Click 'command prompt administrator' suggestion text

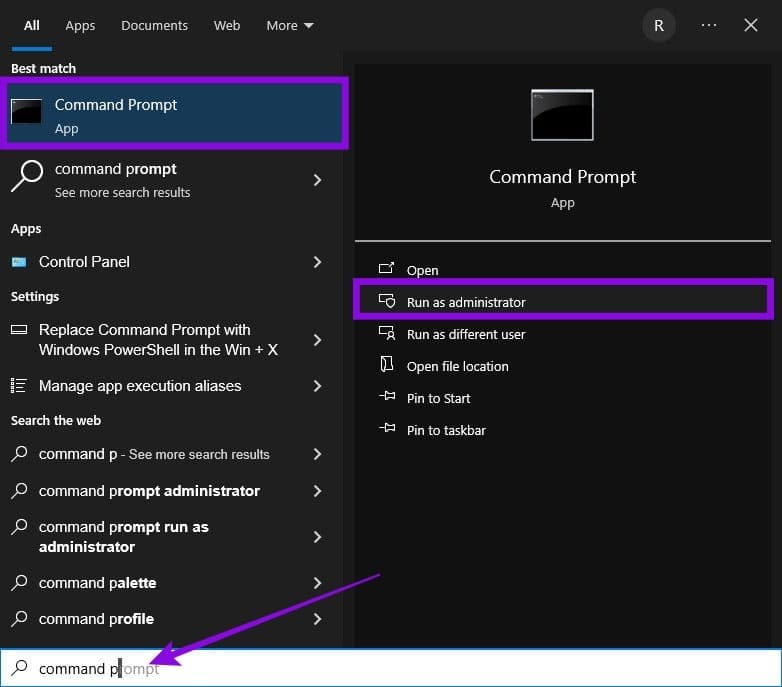click(x=149, y=491)
